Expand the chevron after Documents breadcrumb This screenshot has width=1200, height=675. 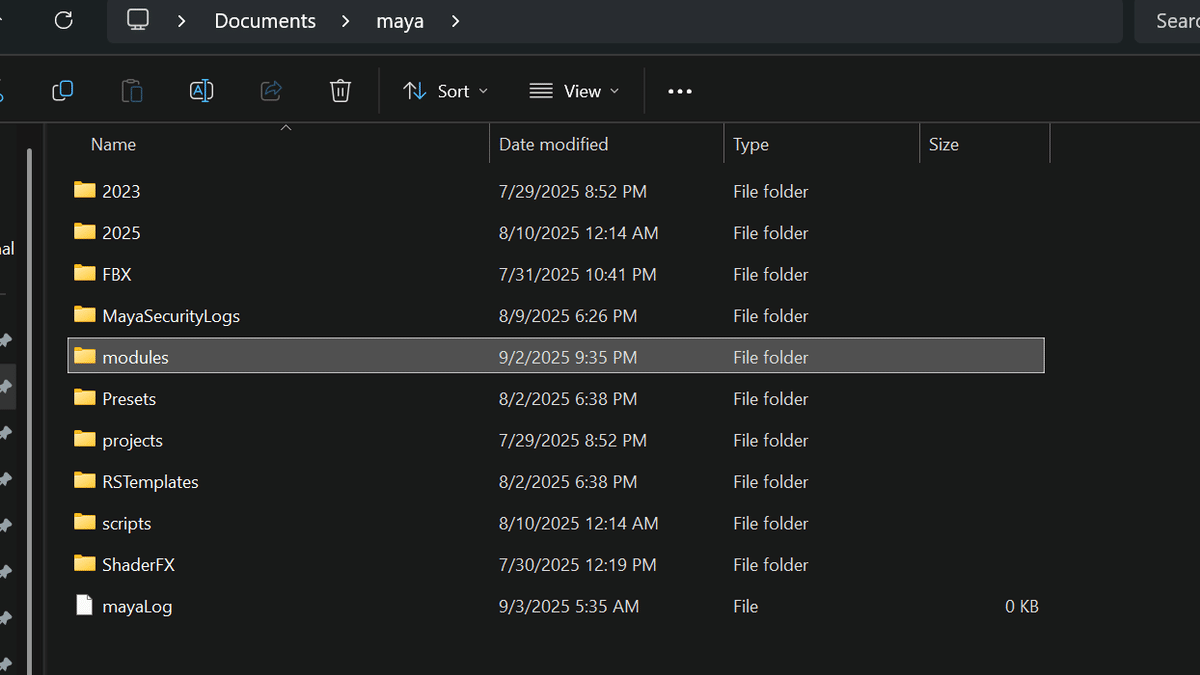[346, 21]
